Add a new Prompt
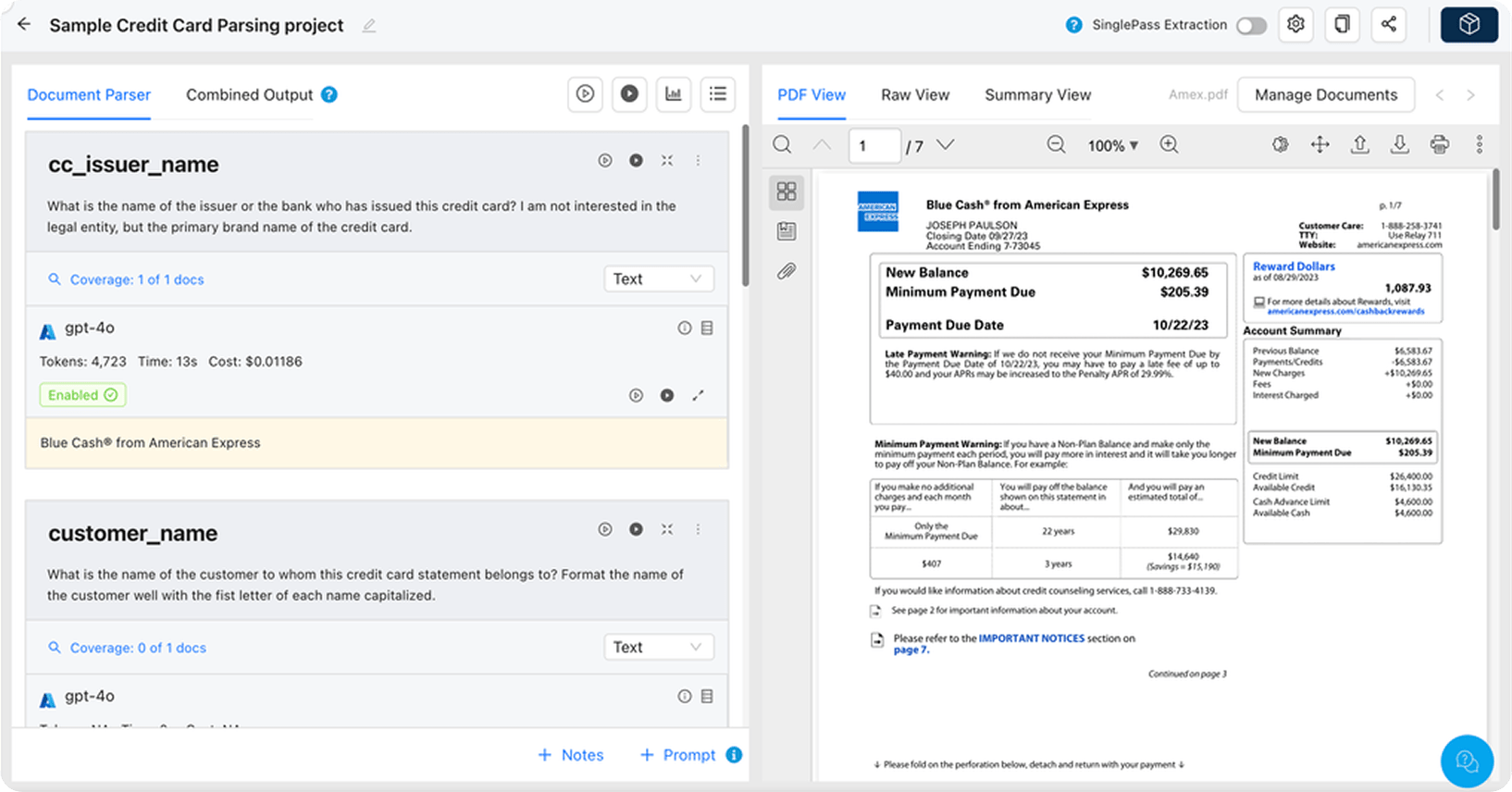Screen dimensions: 1512x792 (678, 755)
